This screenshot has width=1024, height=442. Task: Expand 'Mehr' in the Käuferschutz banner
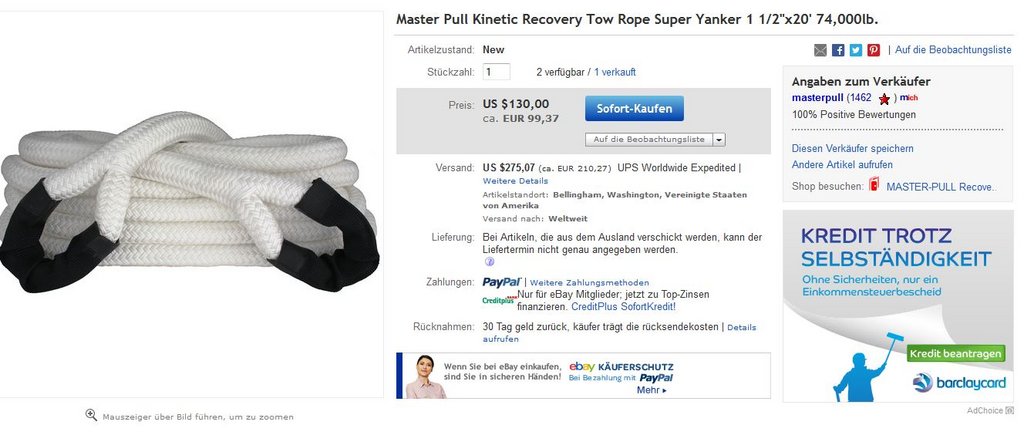click(x=651, y=390)
